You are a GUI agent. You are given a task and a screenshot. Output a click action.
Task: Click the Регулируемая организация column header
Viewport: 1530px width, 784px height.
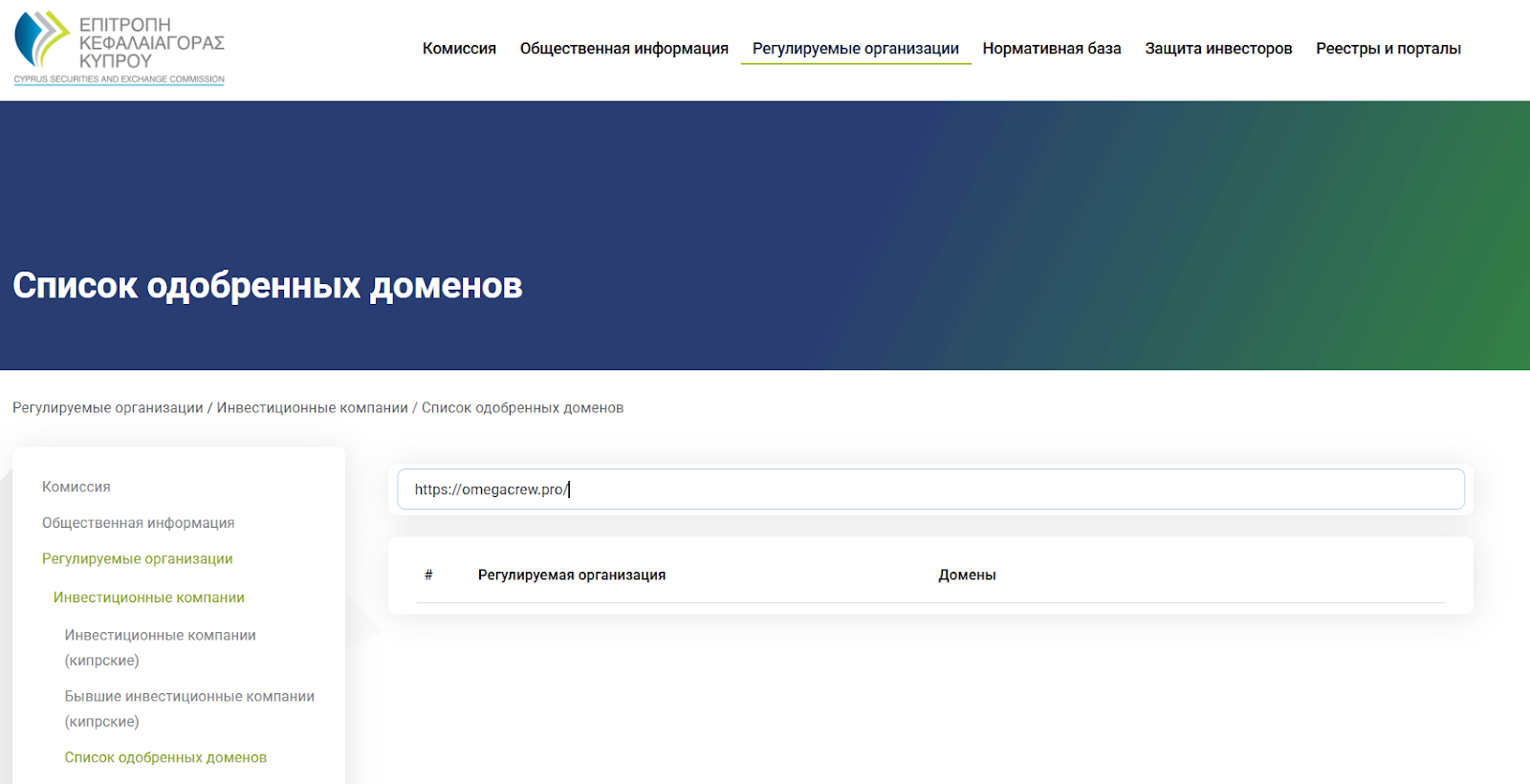[572, 575]
